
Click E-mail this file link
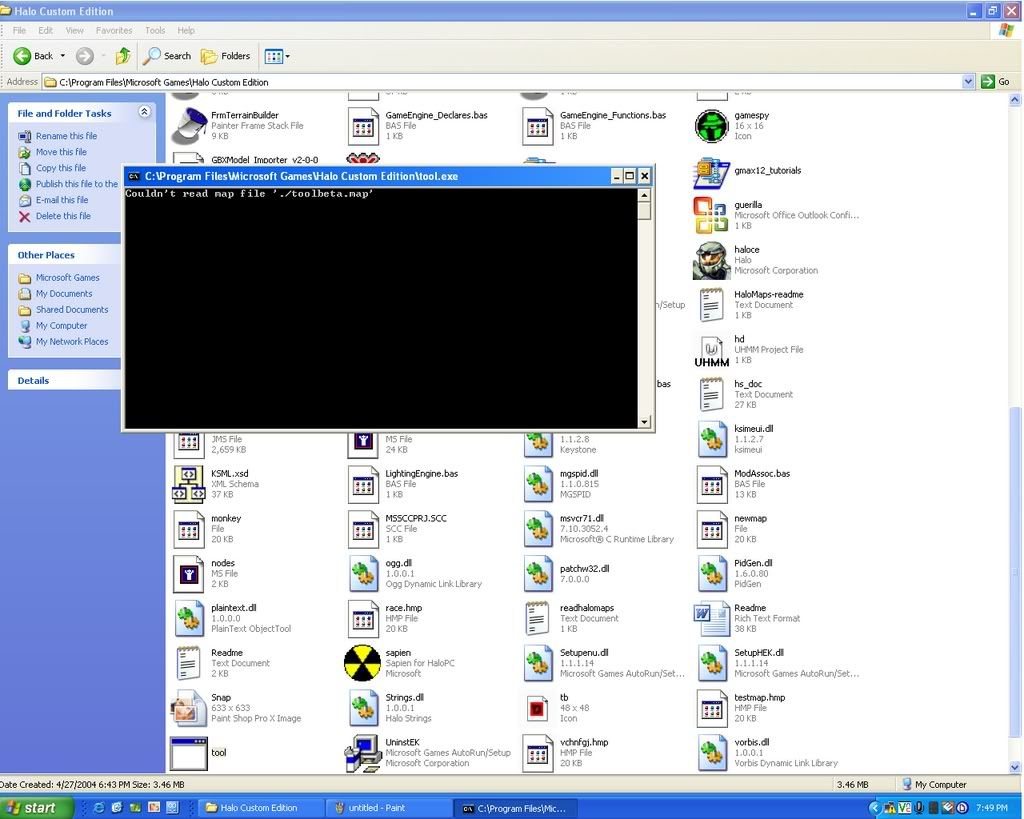(62, 200)
